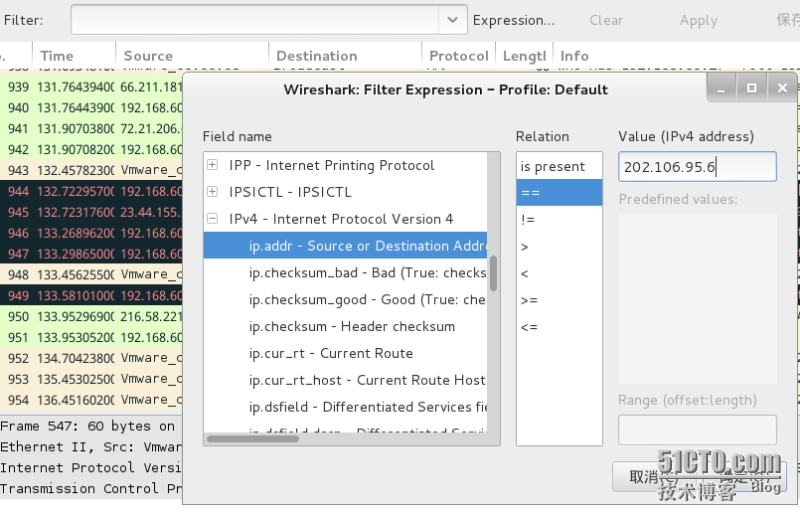Screen dimensions: 800x520
Task: Select ip.checksum_bad field
Action: pos(345,273)
